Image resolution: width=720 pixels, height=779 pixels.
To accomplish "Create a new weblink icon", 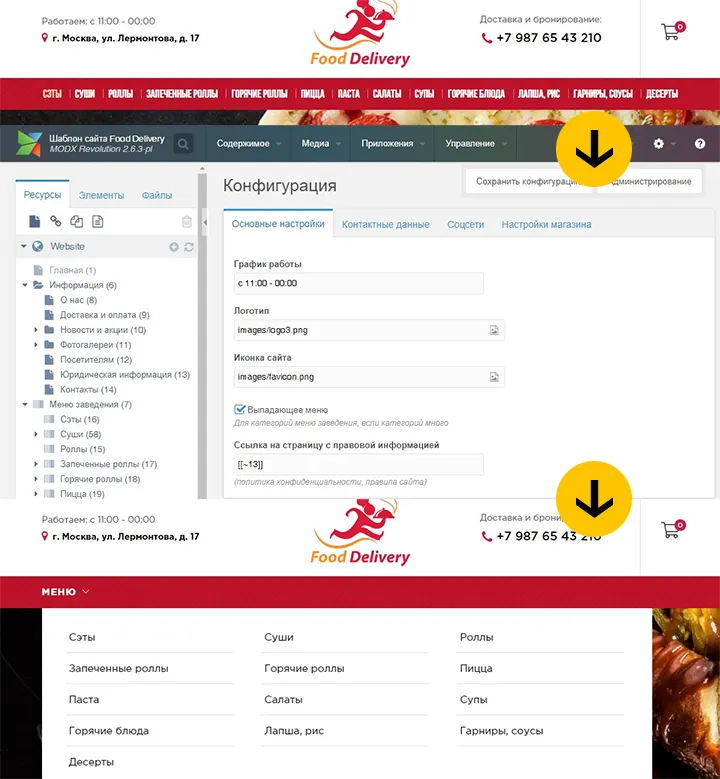I will 56,222.
